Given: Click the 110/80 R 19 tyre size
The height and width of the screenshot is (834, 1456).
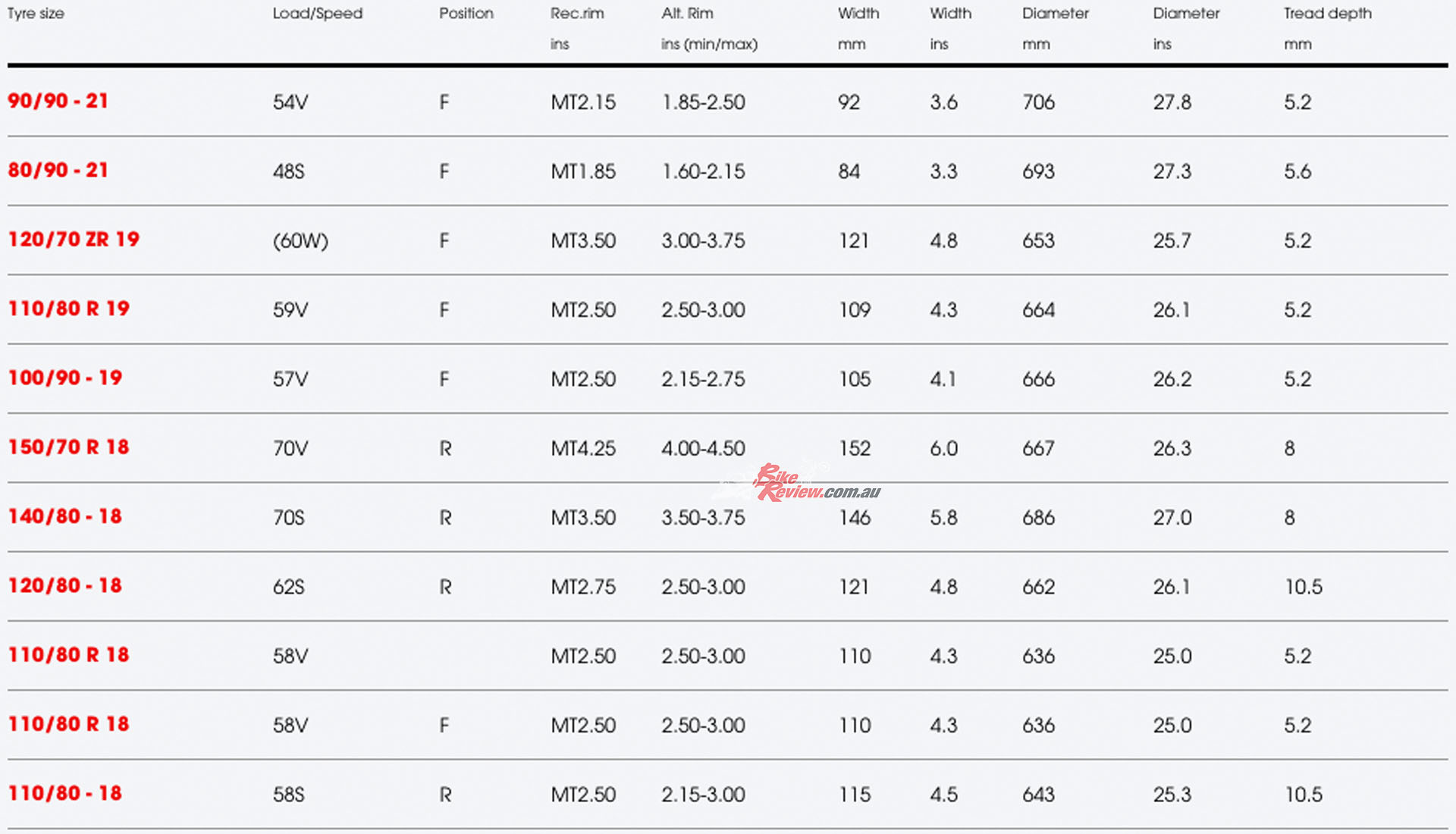Looking at the screenshot, I should click(68, 309).
